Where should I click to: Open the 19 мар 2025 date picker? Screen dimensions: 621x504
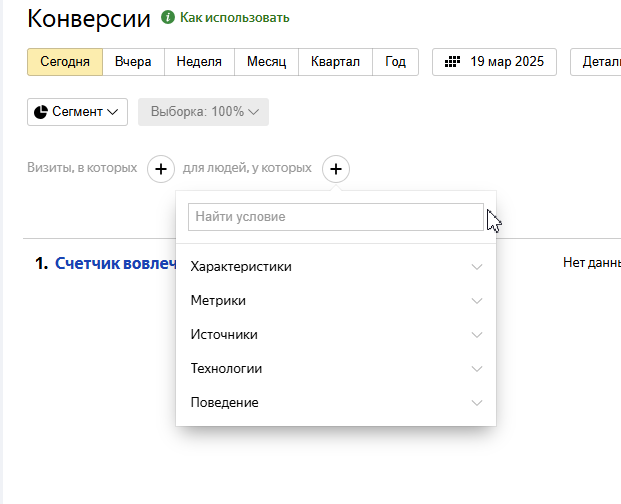[x=494, y=62]
